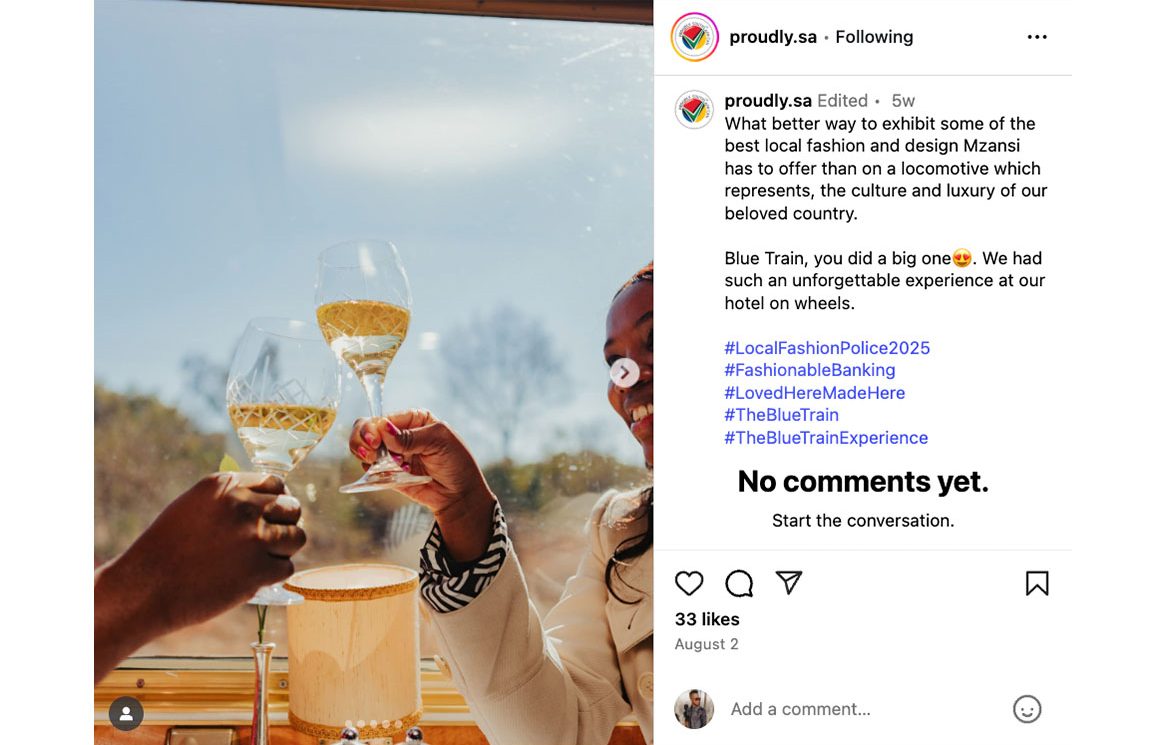Open the three-dot more options menu

tap(1037, 37)
